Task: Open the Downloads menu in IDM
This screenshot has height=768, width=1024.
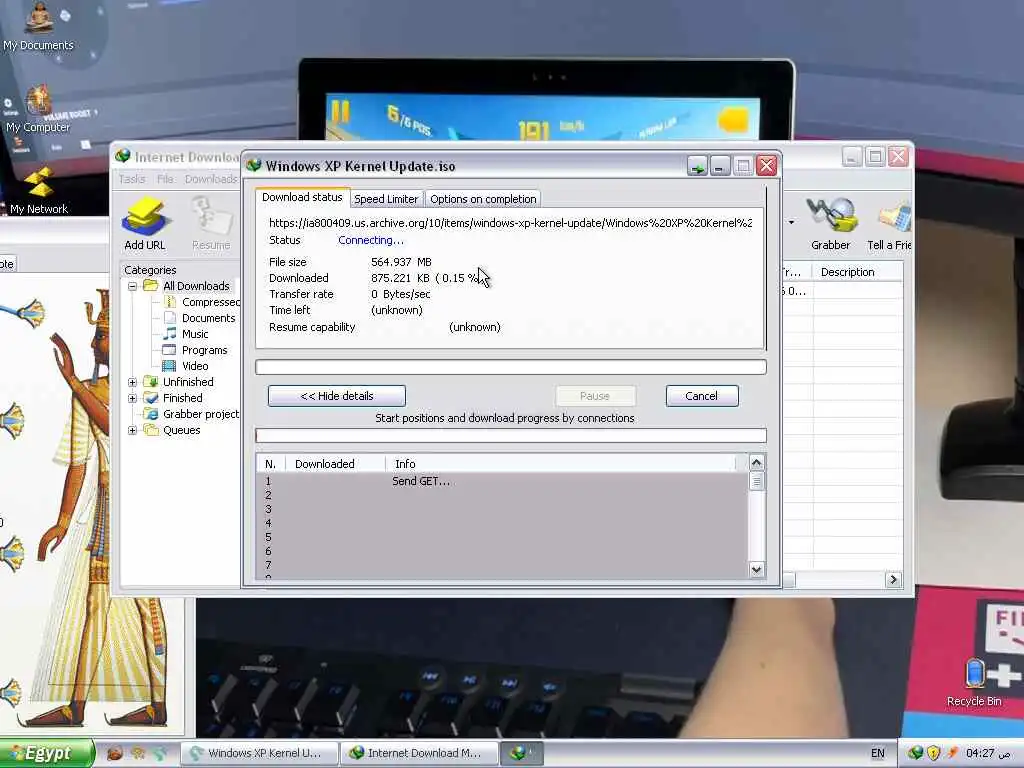Action: (x=211, y=179)
